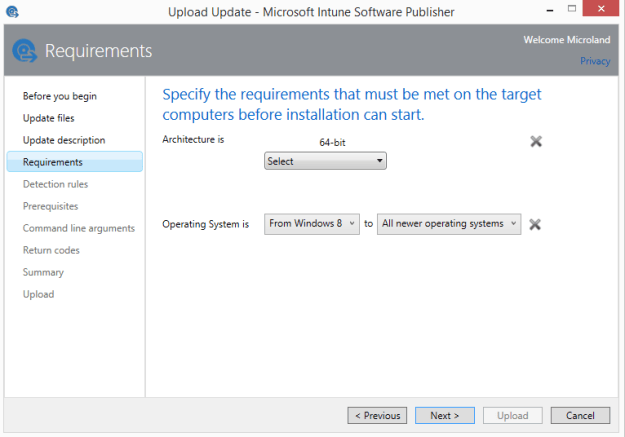
Task: Open the All newer operating systems dropdown
Action: click(x=449, y=224)
